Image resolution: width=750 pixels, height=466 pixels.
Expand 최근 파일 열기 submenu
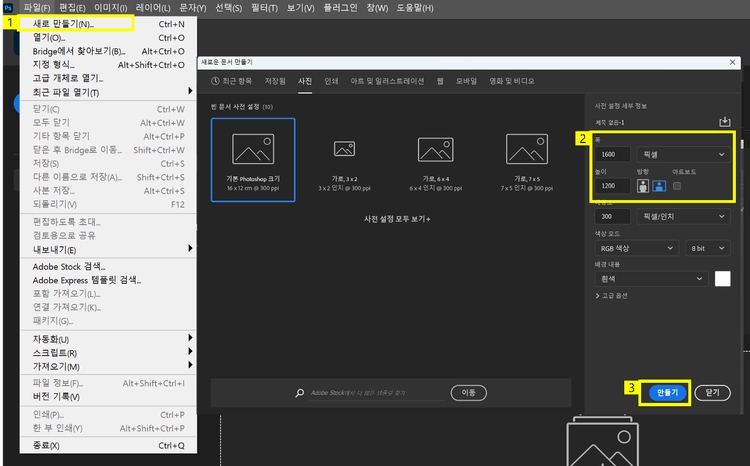tap(190, 91)
